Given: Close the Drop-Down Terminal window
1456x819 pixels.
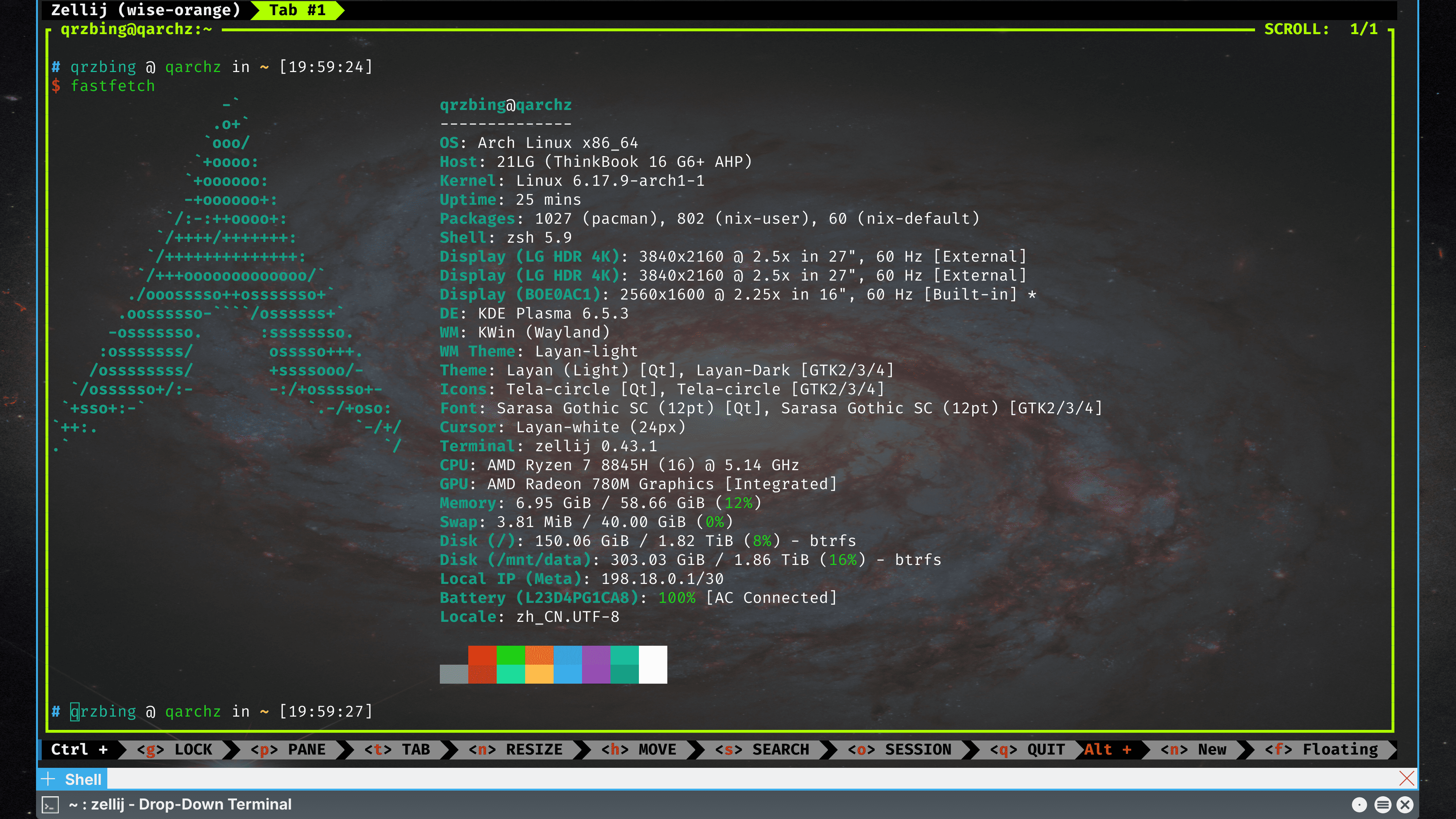Looking at the screenshot, I should pyautogui.click(x=1405, y=804).
